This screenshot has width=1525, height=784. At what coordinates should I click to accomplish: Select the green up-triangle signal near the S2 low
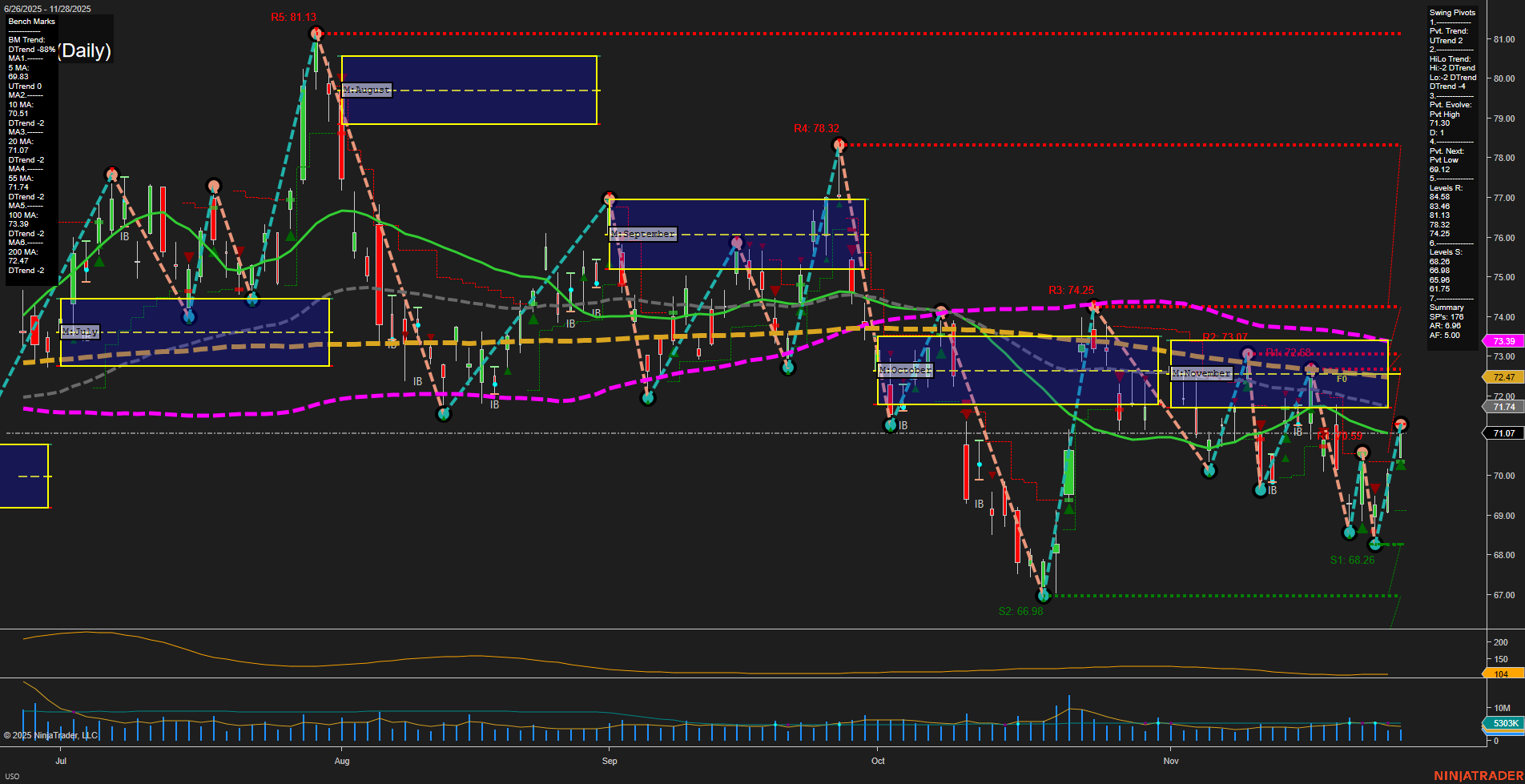(x=1068, y=509)
